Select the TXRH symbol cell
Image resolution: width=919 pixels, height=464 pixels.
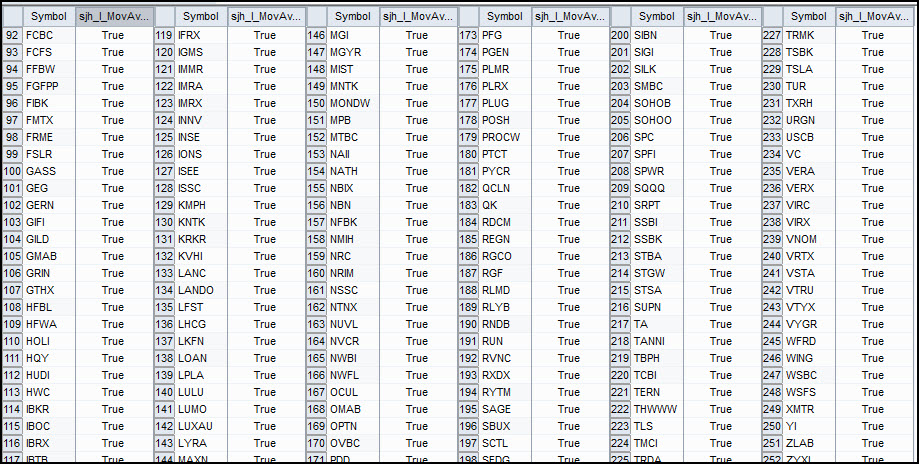(809, 103)
